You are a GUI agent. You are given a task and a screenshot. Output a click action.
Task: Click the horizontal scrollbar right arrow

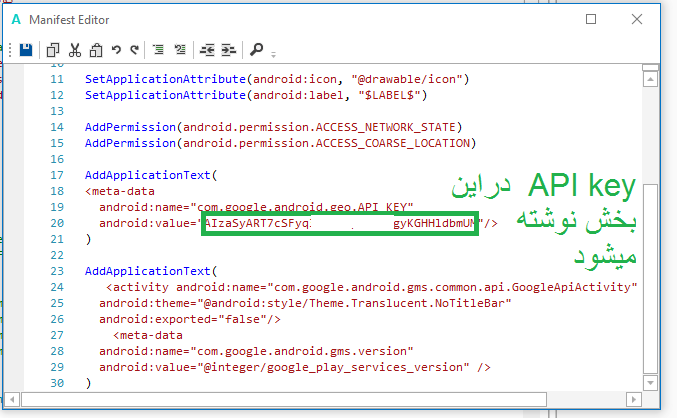(x=634, y=400)
